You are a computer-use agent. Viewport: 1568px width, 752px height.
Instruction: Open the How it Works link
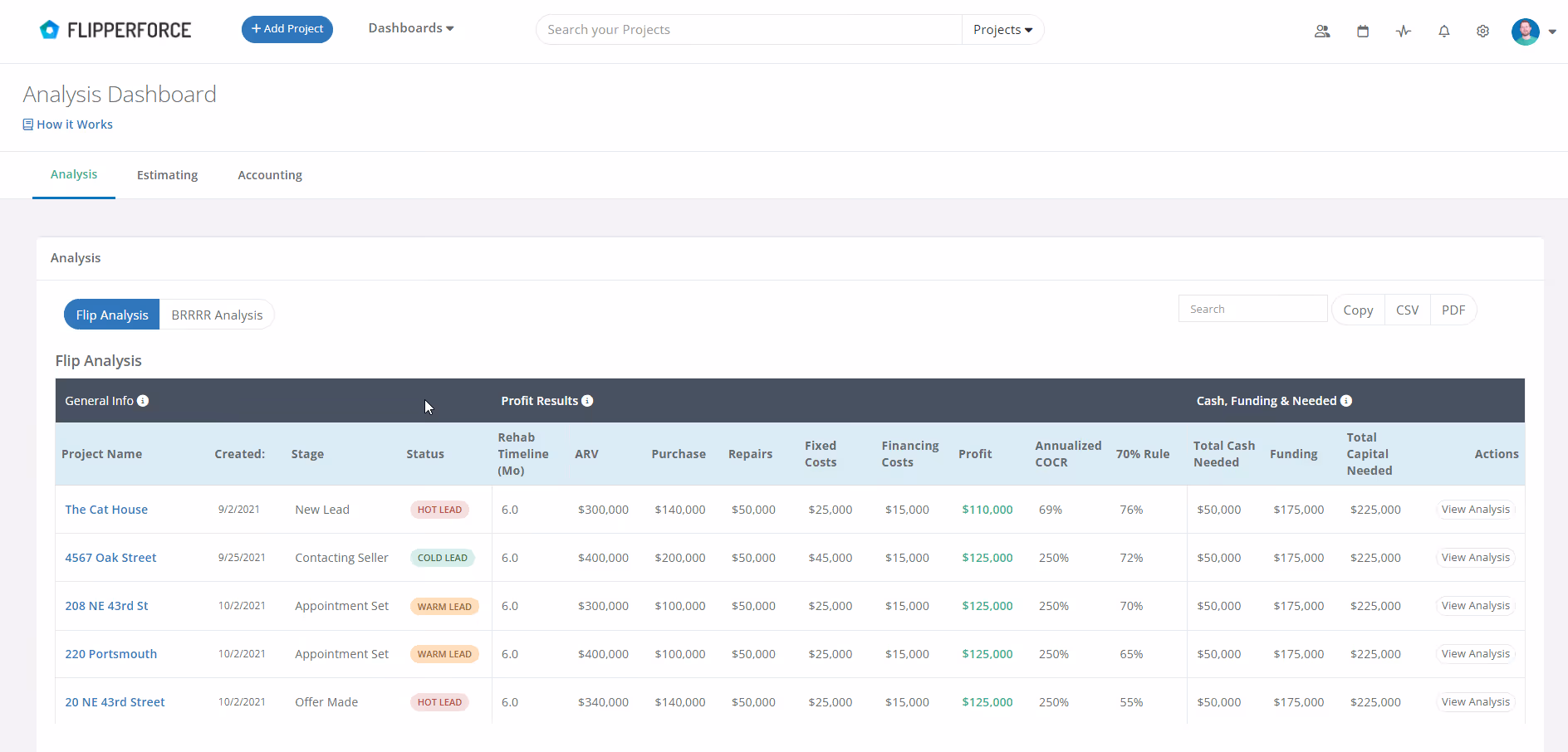pyautogui.click(x=68, y=125)
